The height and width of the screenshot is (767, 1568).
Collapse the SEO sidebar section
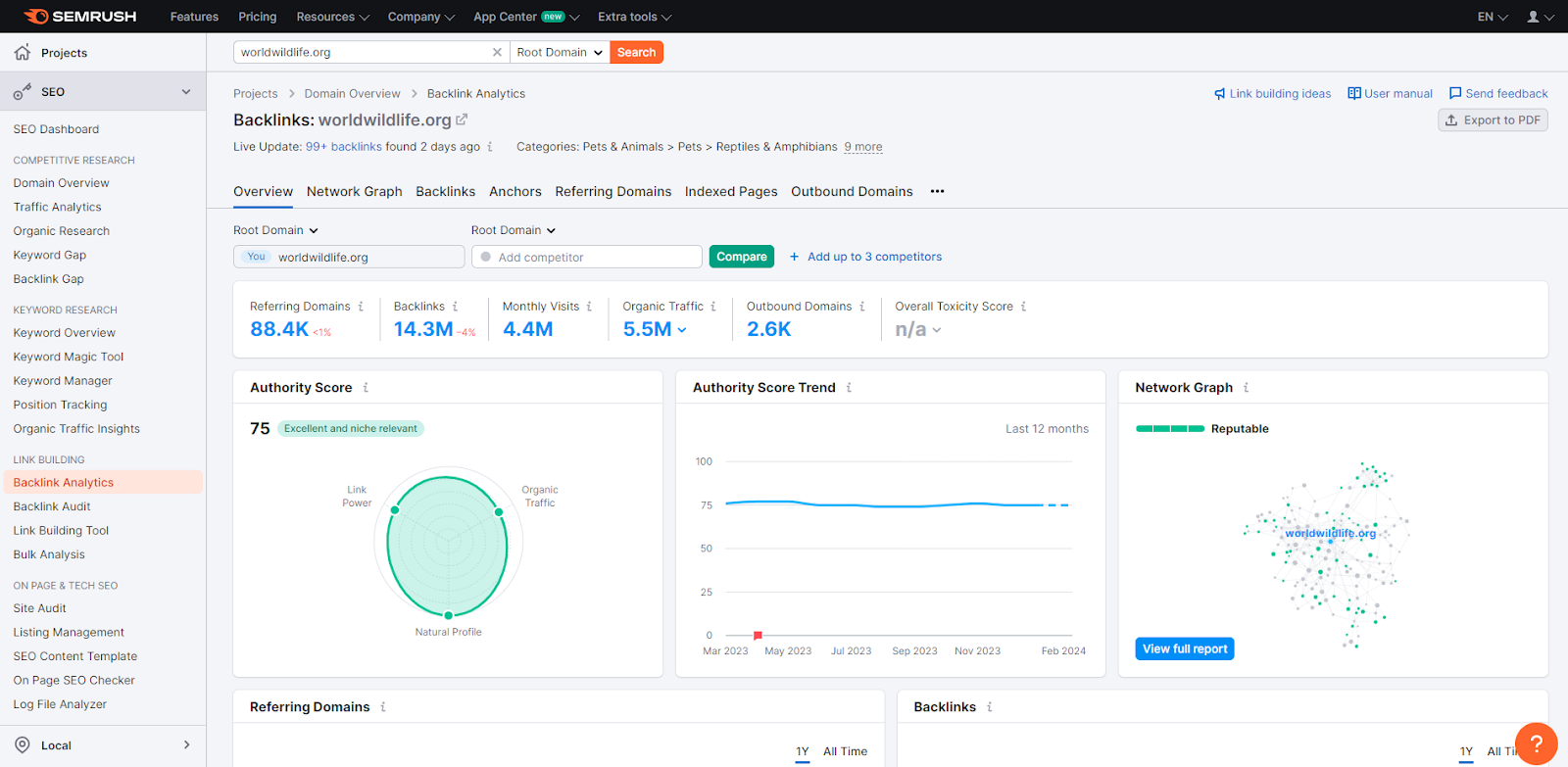click(x=186, y=91)
